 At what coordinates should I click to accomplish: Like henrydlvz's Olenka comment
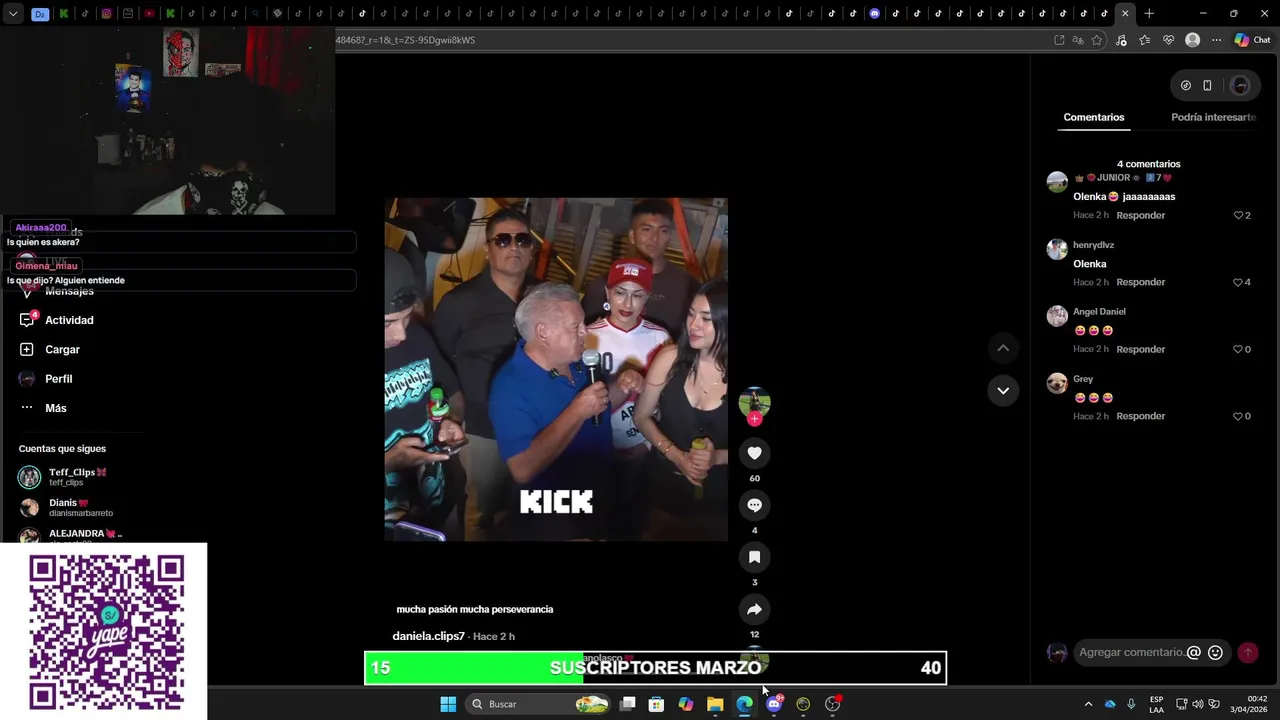pos(1238,282)
